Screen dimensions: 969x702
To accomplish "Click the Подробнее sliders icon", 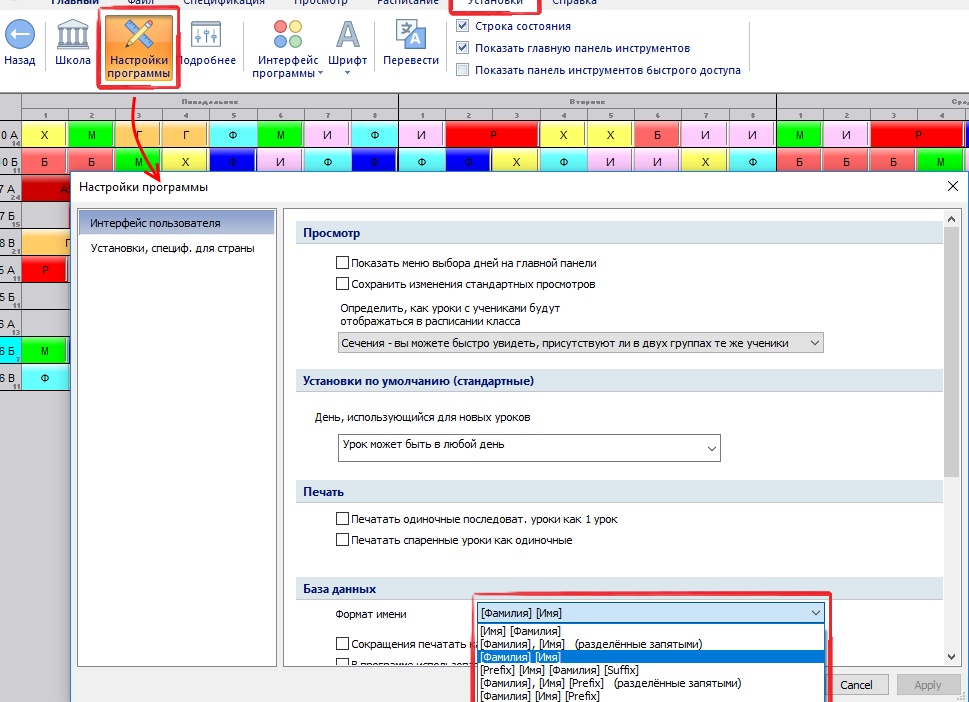I will point(206,35).
